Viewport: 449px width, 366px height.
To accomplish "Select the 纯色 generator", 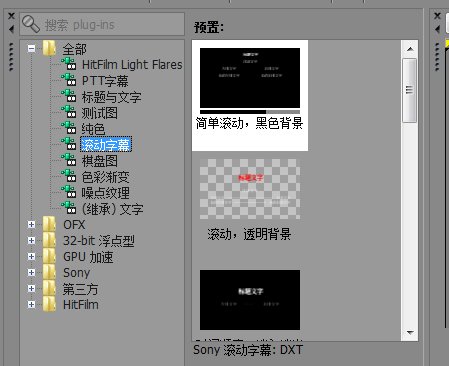I will click(93, 129).
